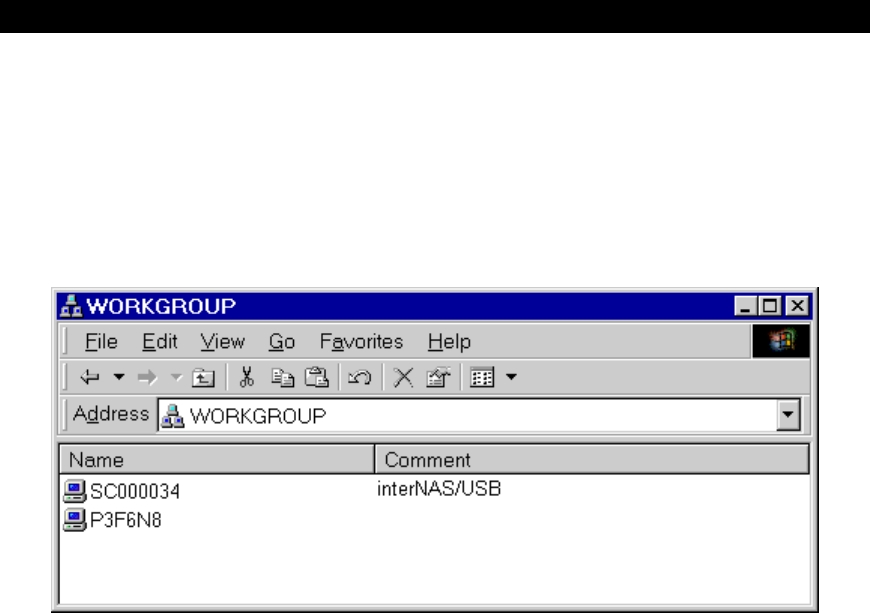Image resolution: width=870 pixels, height=613 pixels.
Task: Select the P3F6N8 computer icon
Action: click(x=74, y=520)
